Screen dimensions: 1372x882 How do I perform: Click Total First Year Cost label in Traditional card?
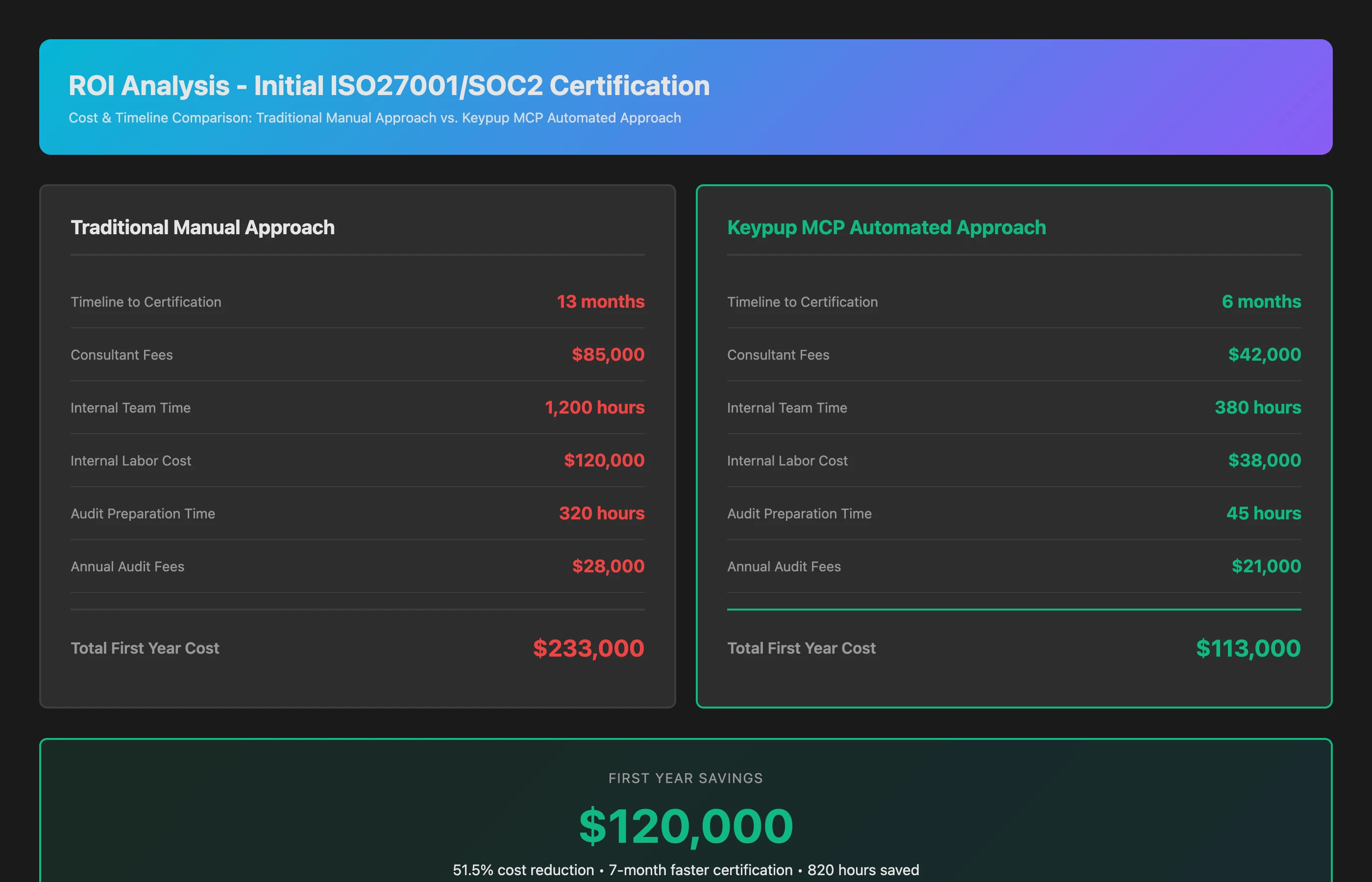click(144, 648)
